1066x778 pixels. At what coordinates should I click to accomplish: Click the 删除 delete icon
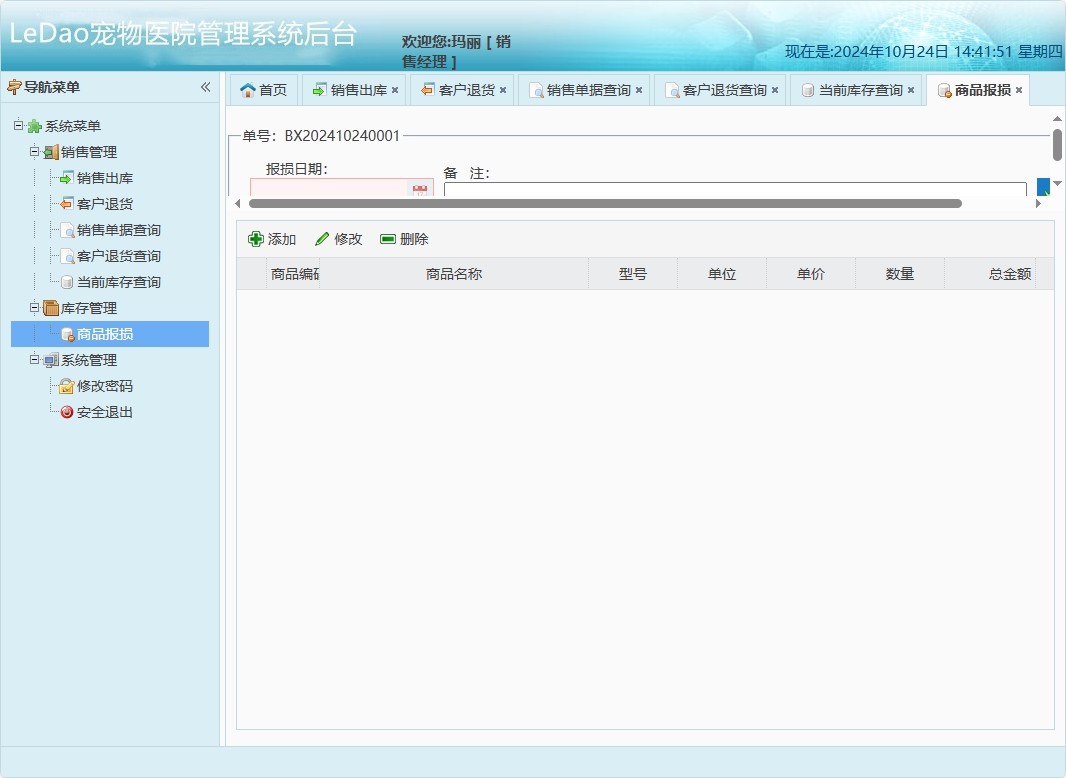pos(388,238)
